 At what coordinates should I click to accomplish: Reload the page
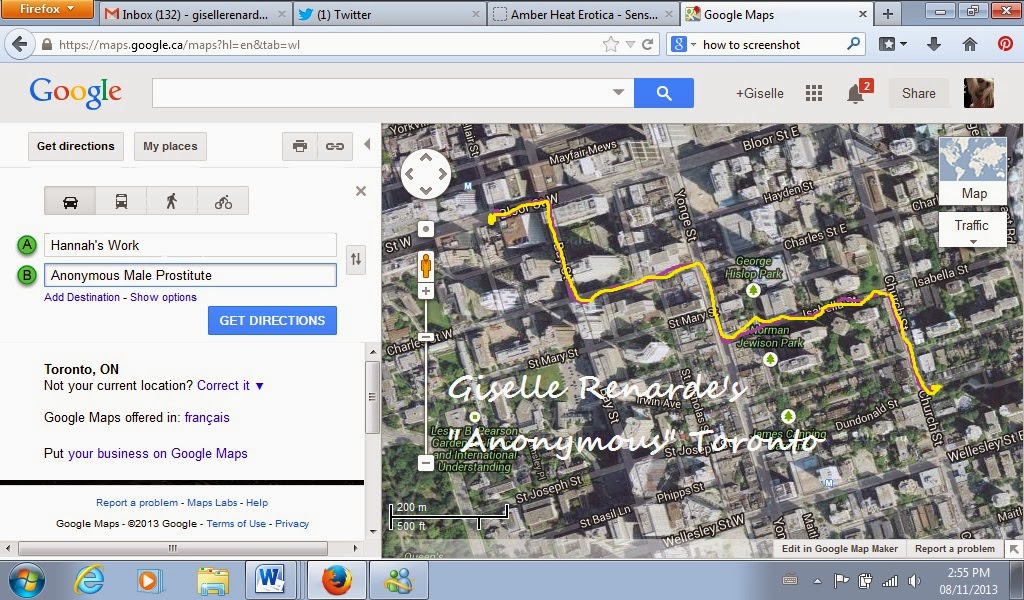pos(648,44)
